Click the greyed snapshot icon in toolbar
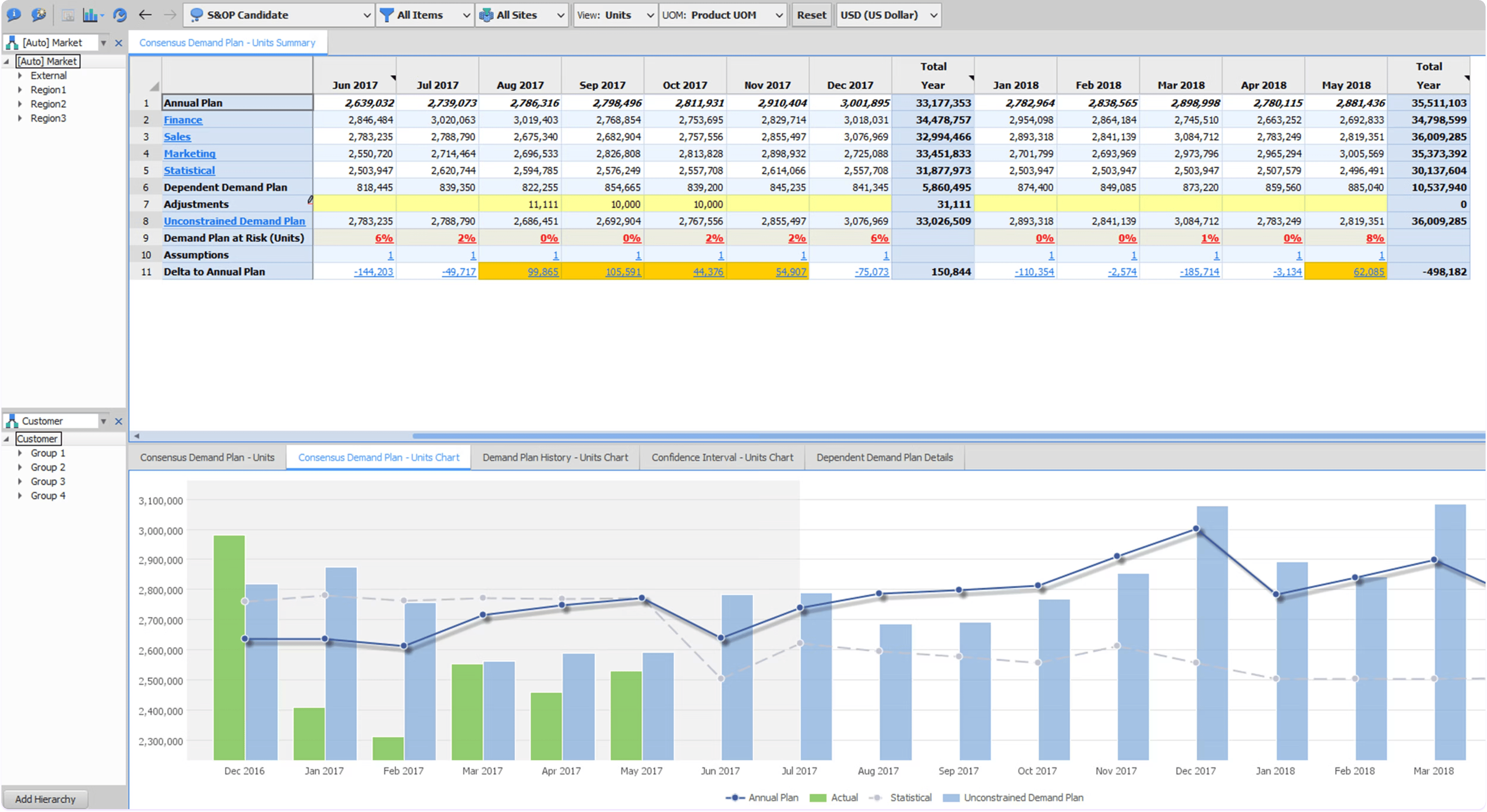The width and height of the screenshot is (1487, 812). click(x=68, y=15)
